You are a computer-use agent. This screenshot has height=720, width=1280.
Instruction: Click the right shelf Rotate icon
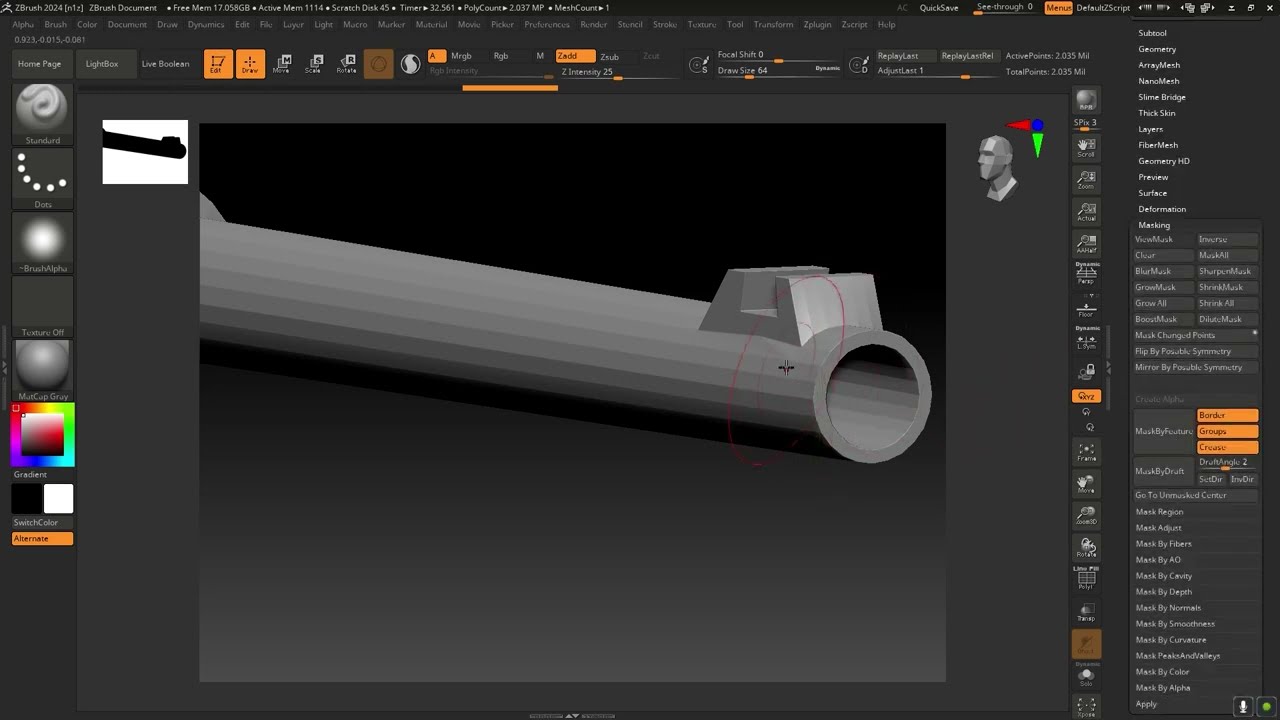coord(1086,548)
